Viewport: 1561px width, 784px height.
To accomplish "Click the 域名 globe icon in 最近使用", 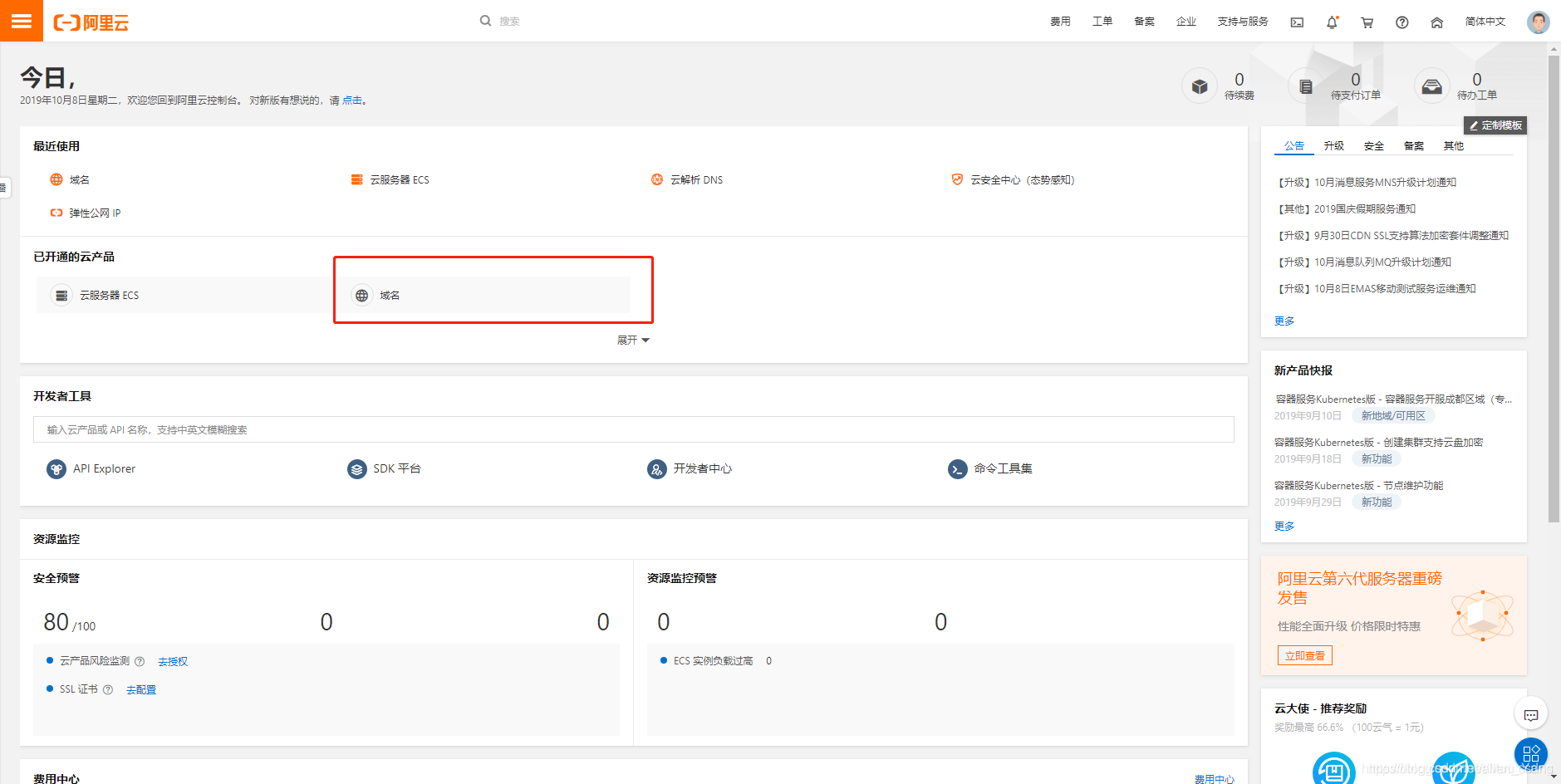I will [x=56, y=179].
